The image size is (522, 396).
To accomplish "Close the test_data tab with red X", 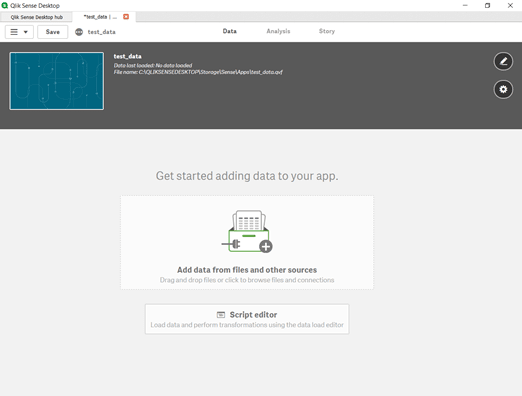I will click(x=126, y=17).
